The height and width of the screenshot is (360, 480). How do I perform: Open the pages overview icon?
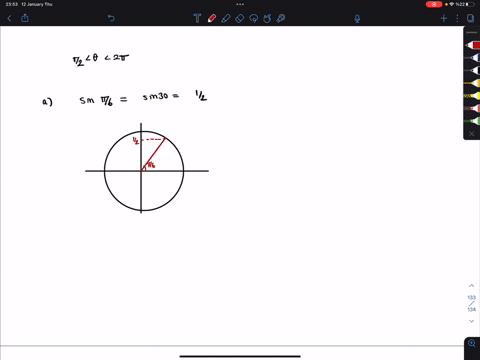pos(470,18)
